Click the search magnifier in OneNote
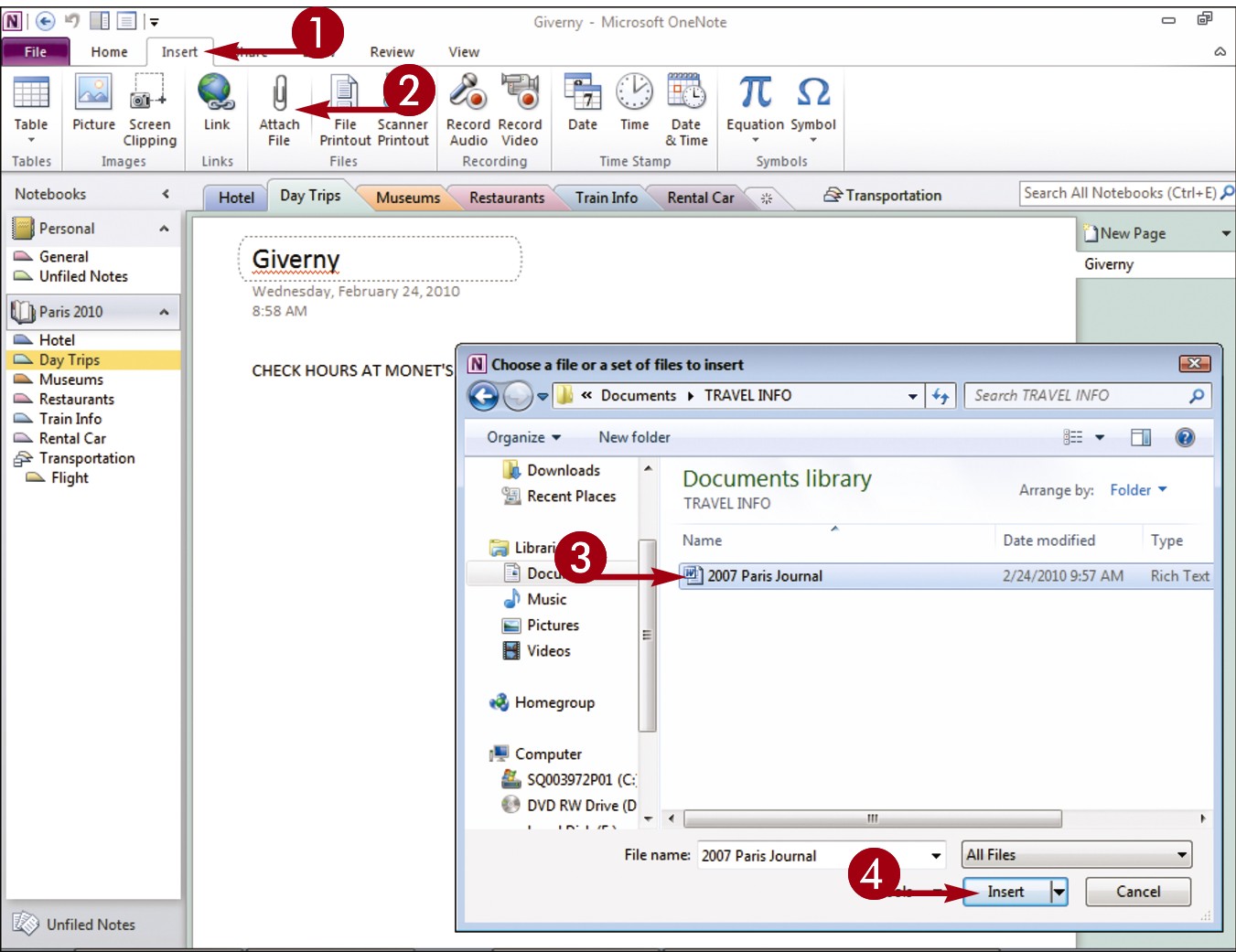The image size is (1236, 952). 1228,192
